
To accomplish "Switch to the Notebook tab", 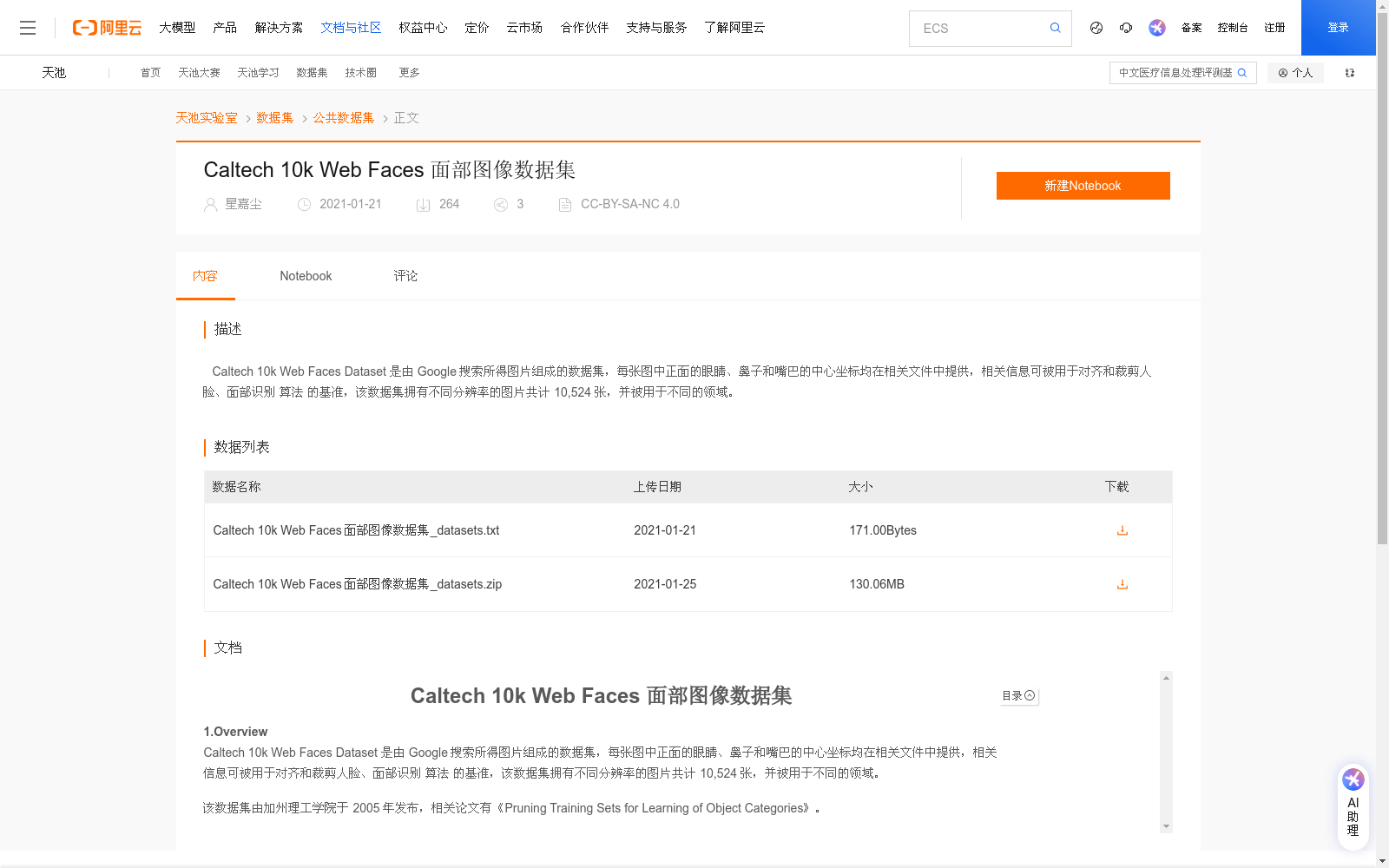I will [306, 276].
